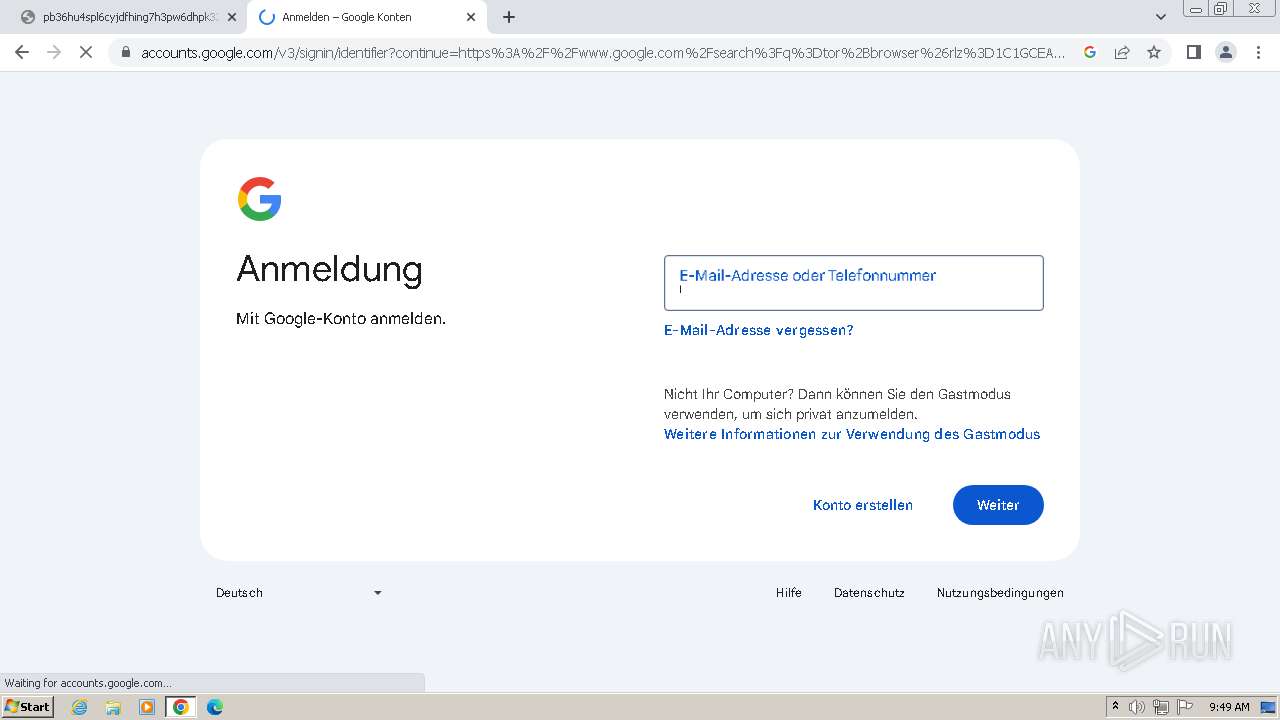Minimize the Chrome window

(x=1196, y=8)
